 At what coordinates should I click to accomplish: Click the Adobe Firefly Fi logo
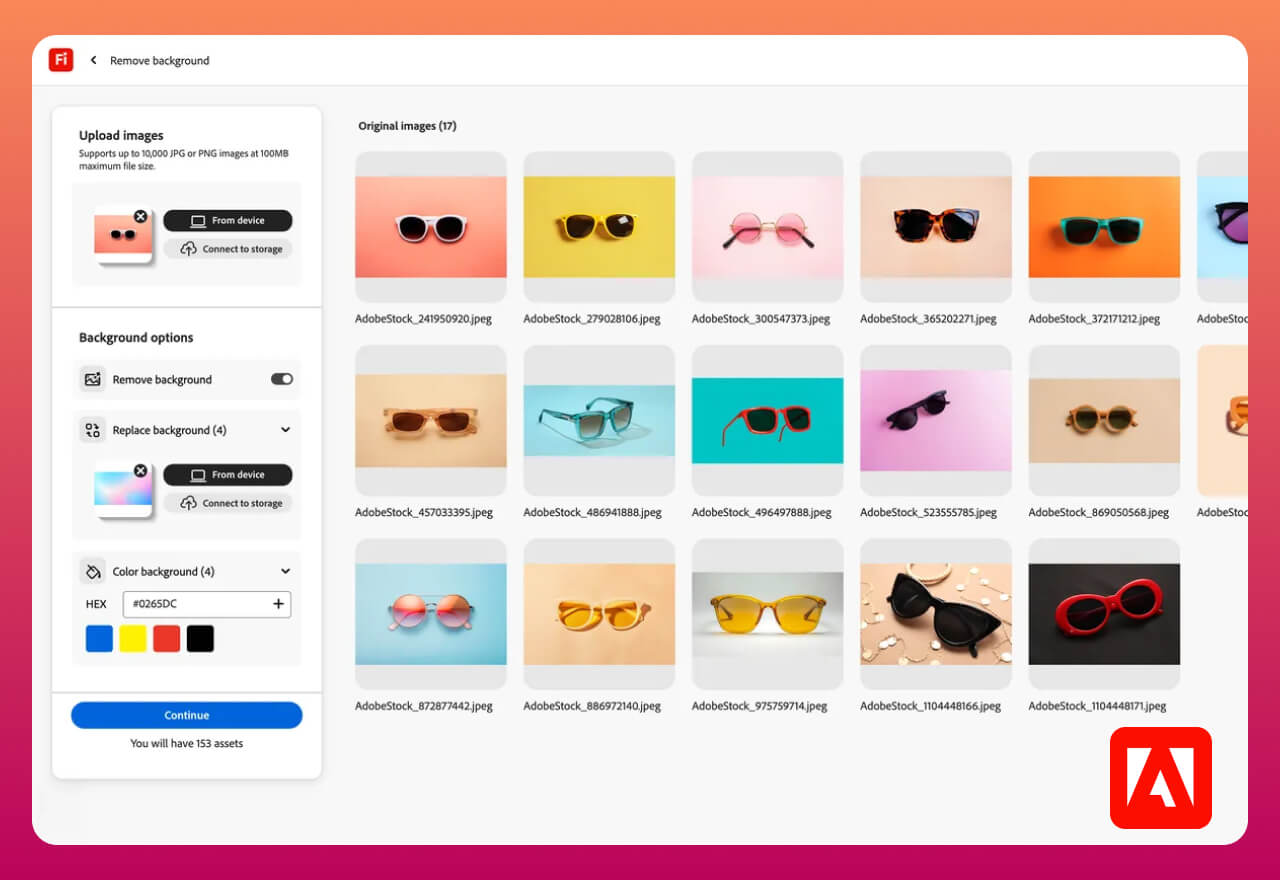pyautogui.click(x=61, y=60)
